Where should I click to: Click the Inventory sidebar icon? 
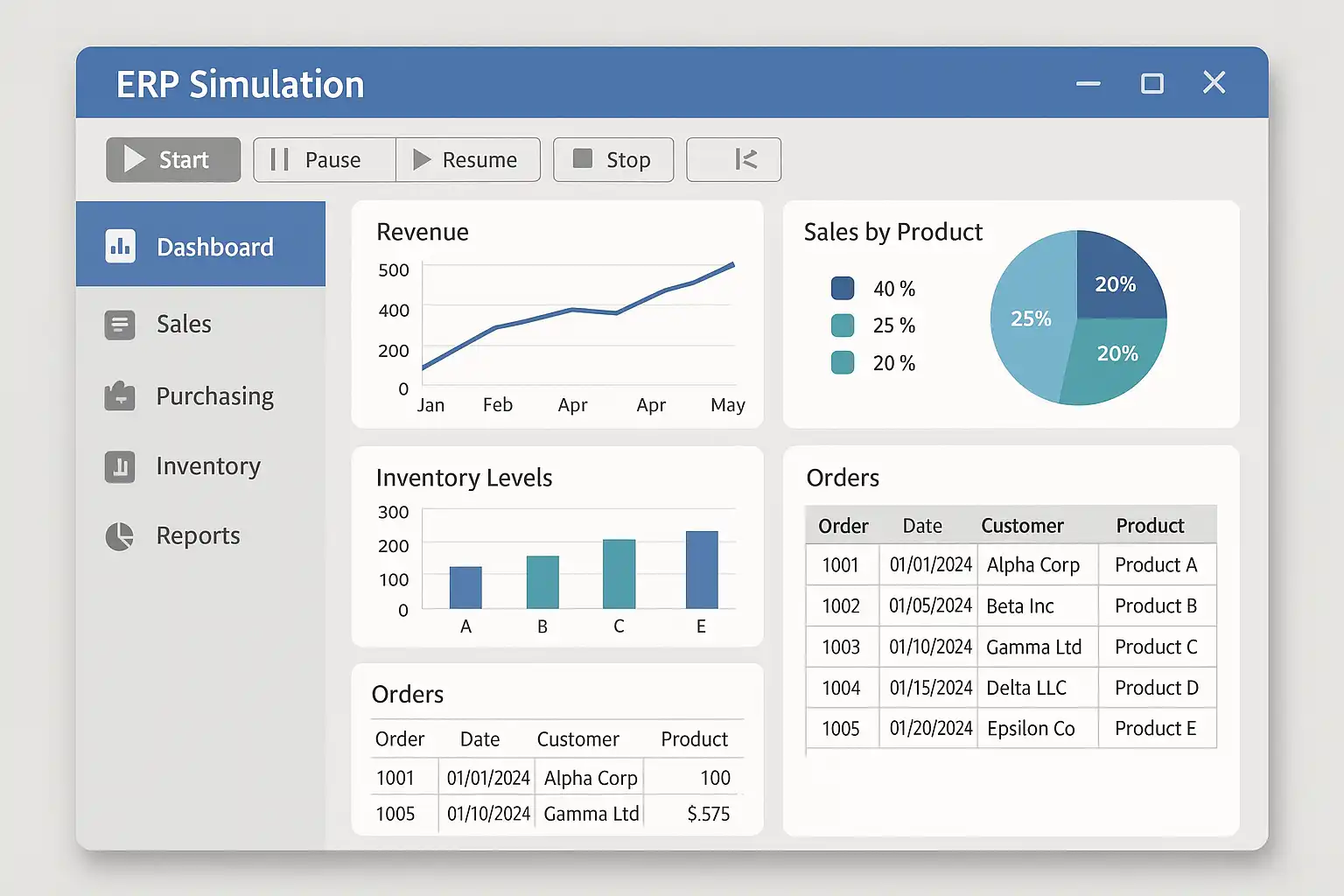120,466
